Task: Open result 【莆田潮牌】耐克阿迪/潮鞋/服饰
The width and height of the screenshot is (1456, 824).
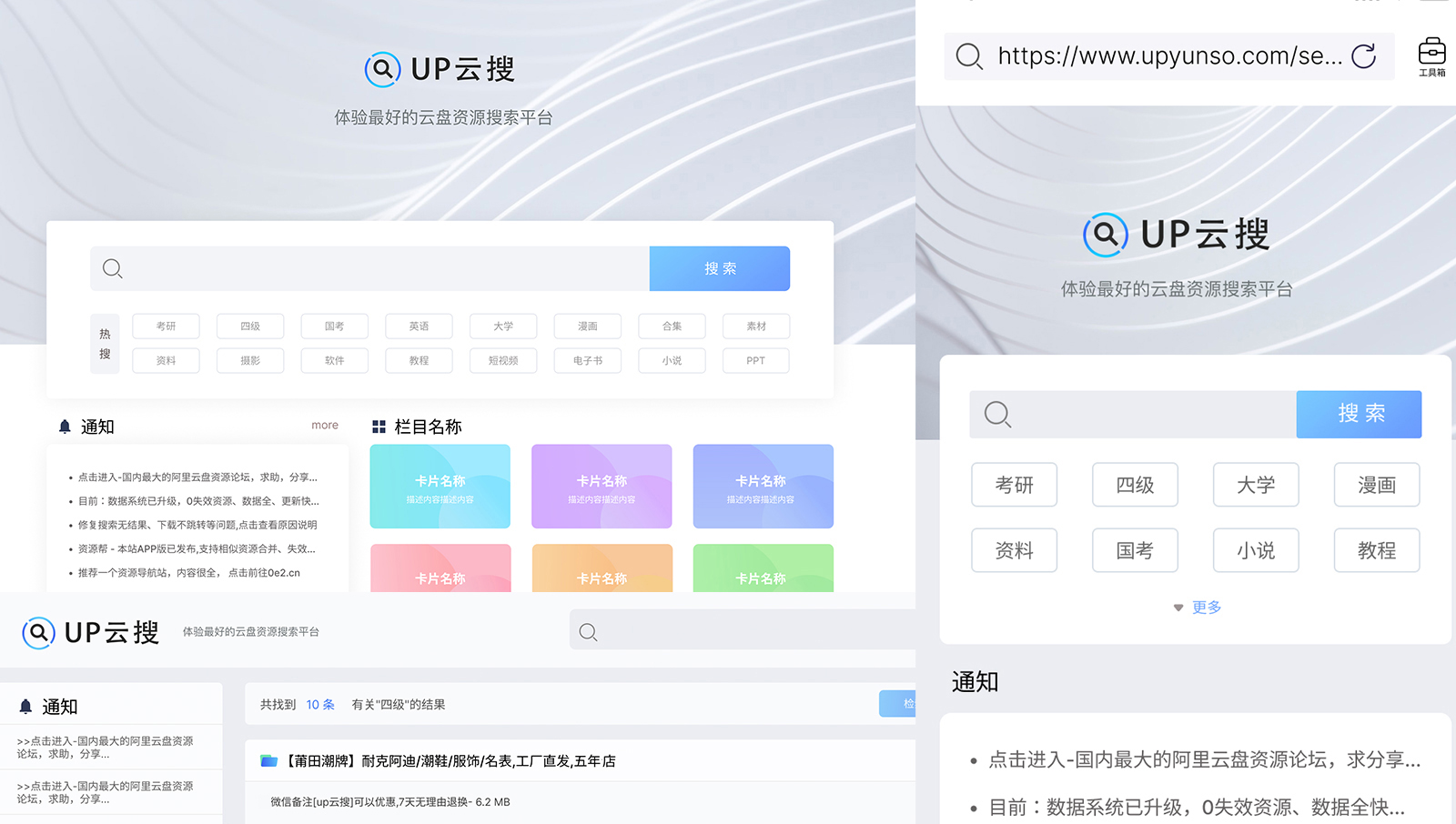Action: [450, 760]
